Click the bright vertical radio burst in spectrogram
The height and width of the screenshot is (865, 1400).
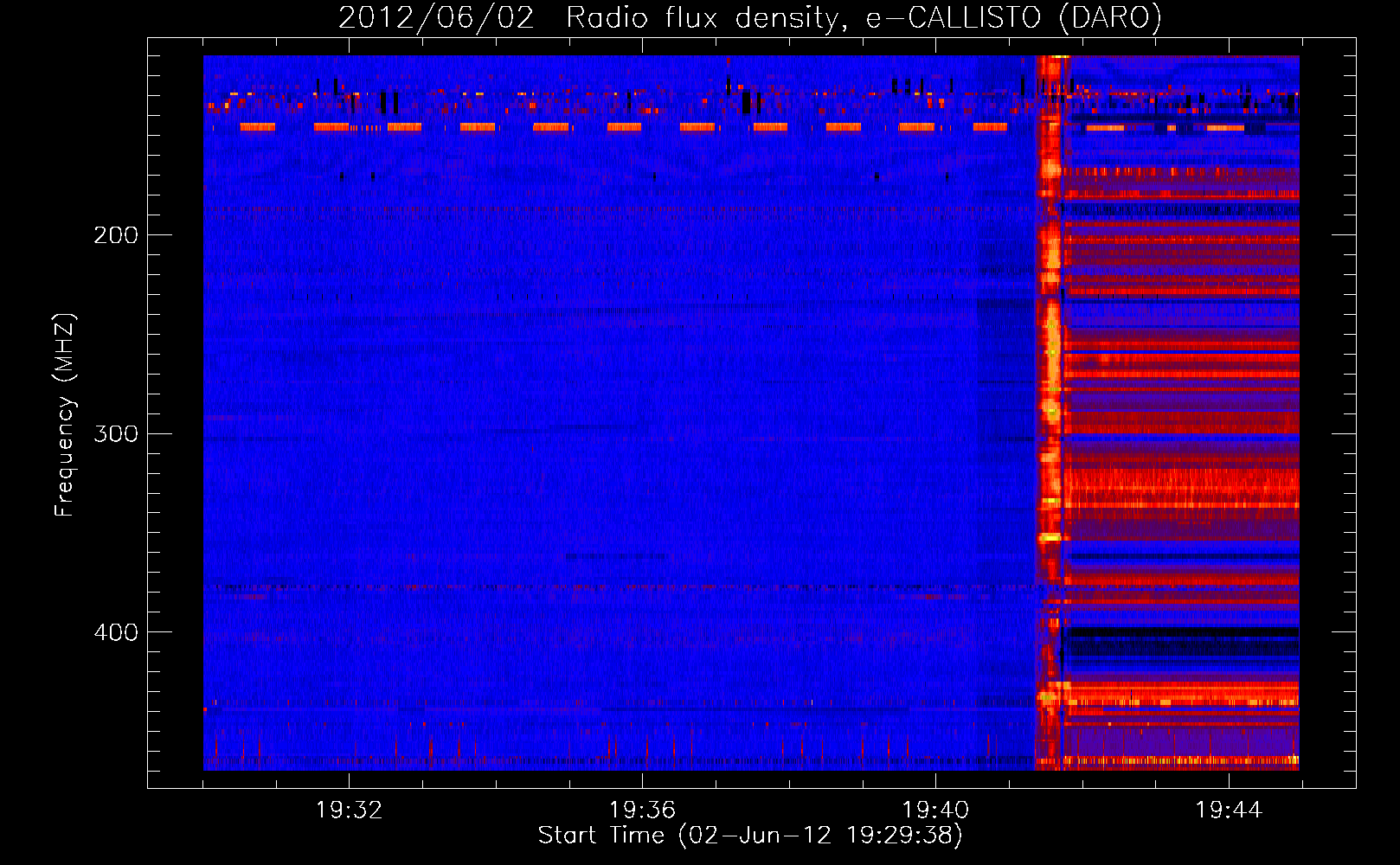[x=1050, y=413]
